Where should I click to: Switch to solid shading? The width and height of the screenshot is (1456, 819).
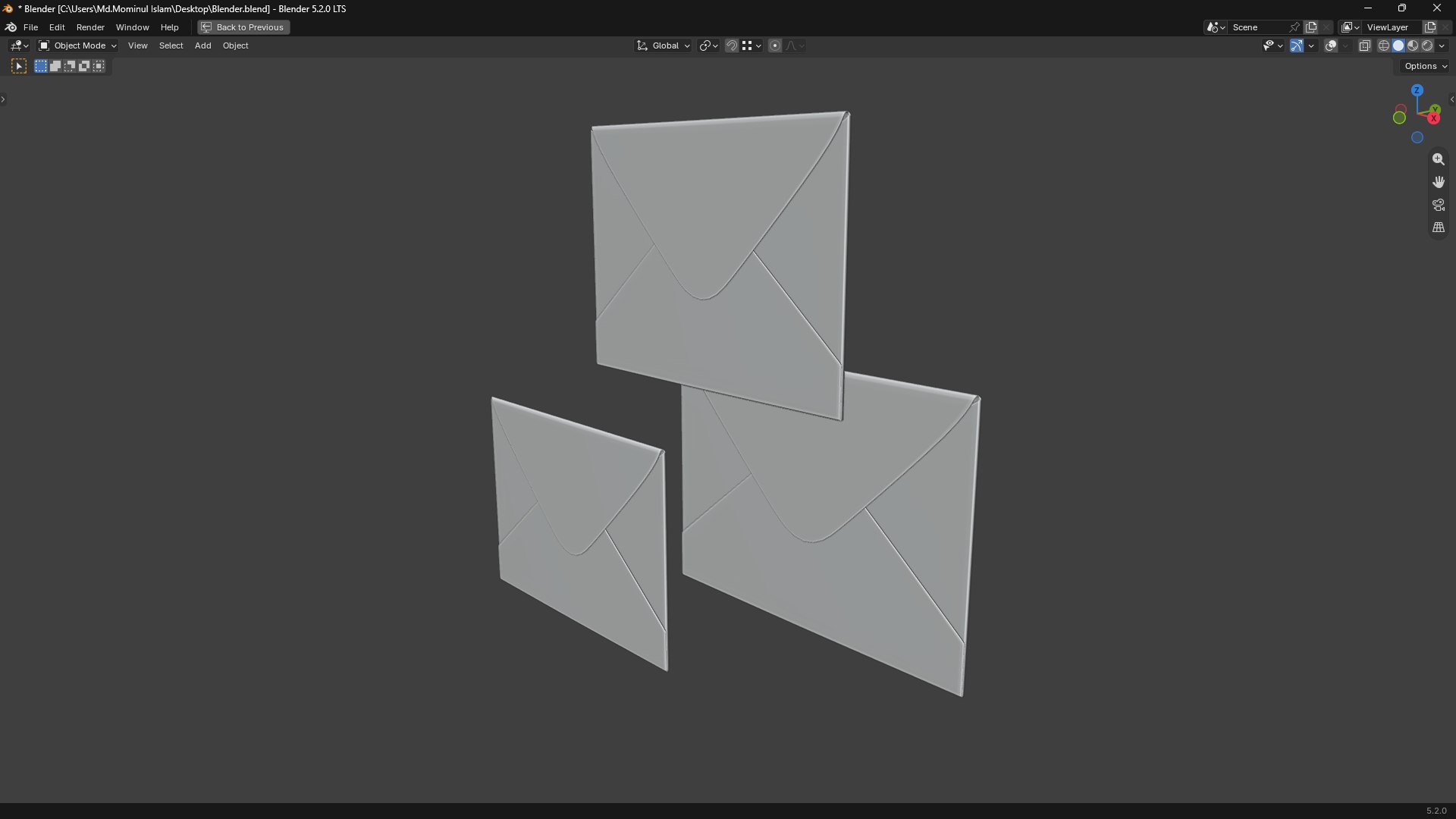pyautogui.click(x=1398, y=46)
